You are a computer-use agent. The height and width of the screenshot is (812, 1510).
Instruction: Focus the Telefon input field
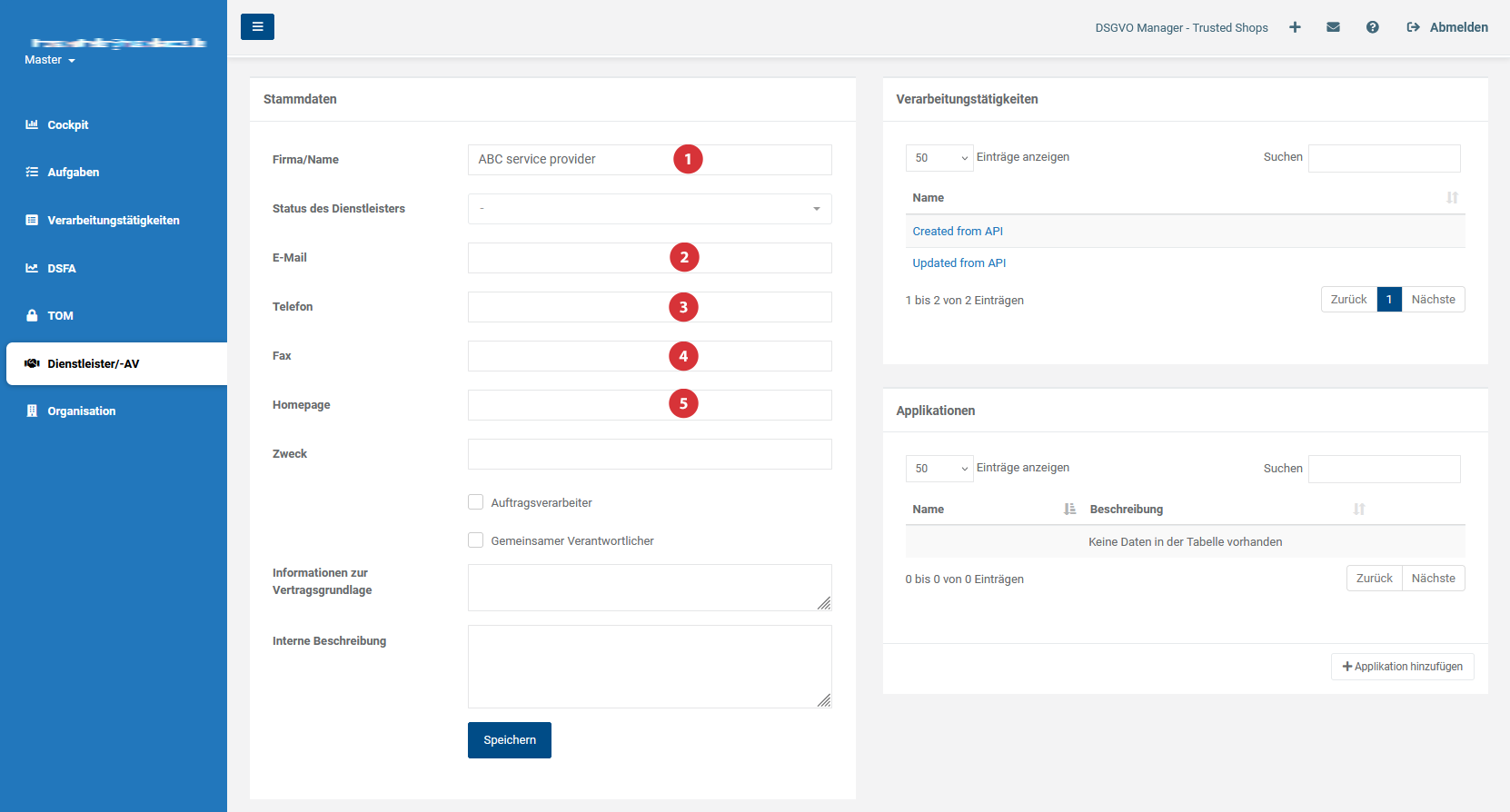point(650,307)
